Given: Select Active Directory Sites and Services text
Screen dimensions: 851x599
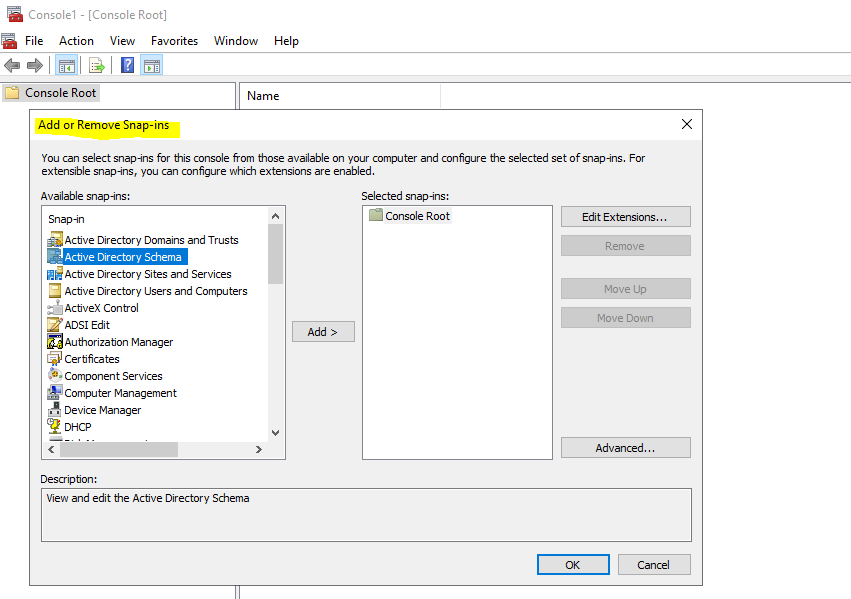Looking at the screenshot, I should point(148,274).
